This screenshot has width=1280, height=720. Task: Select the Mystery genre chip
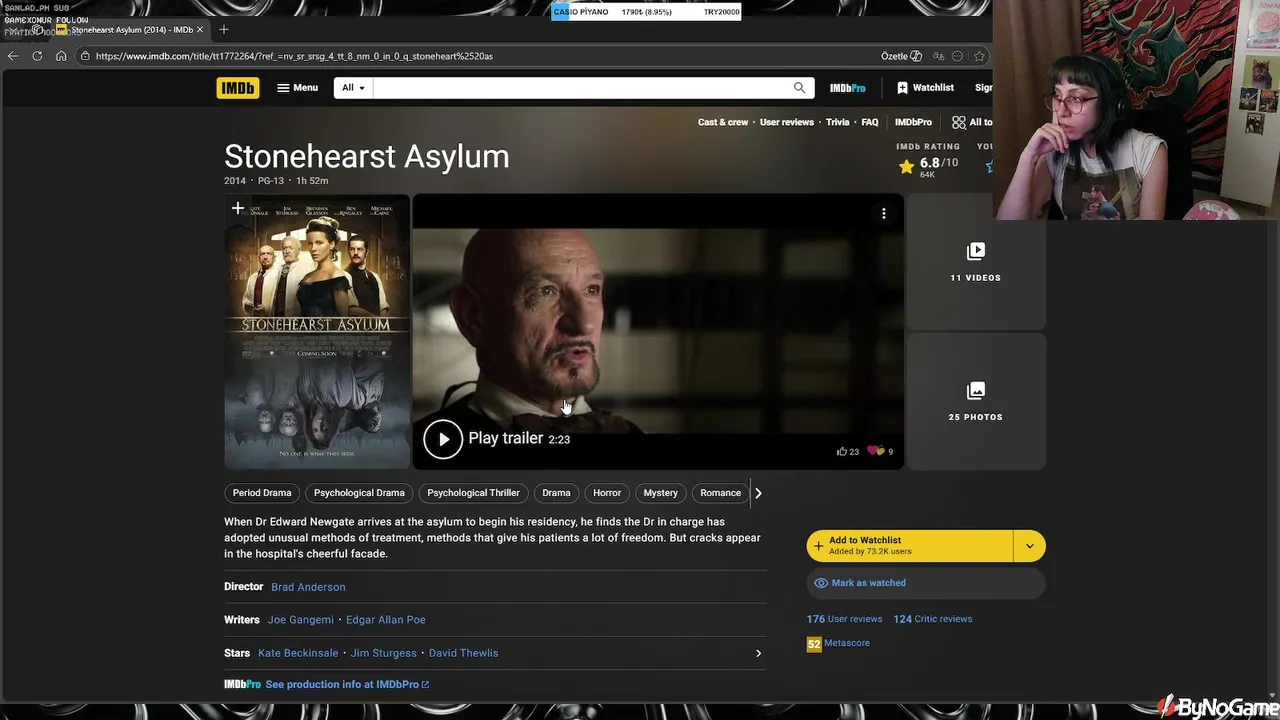click(661, 493)
